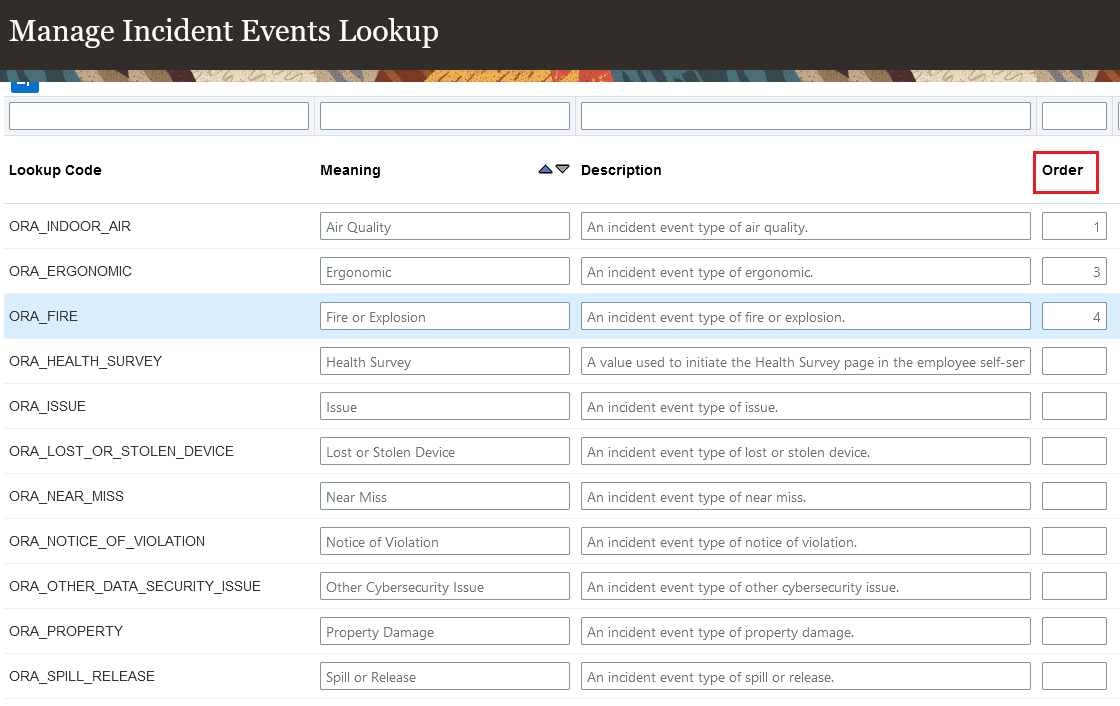
Task: Click the partially visible blue toolbar icon
Action: [25, 85]
